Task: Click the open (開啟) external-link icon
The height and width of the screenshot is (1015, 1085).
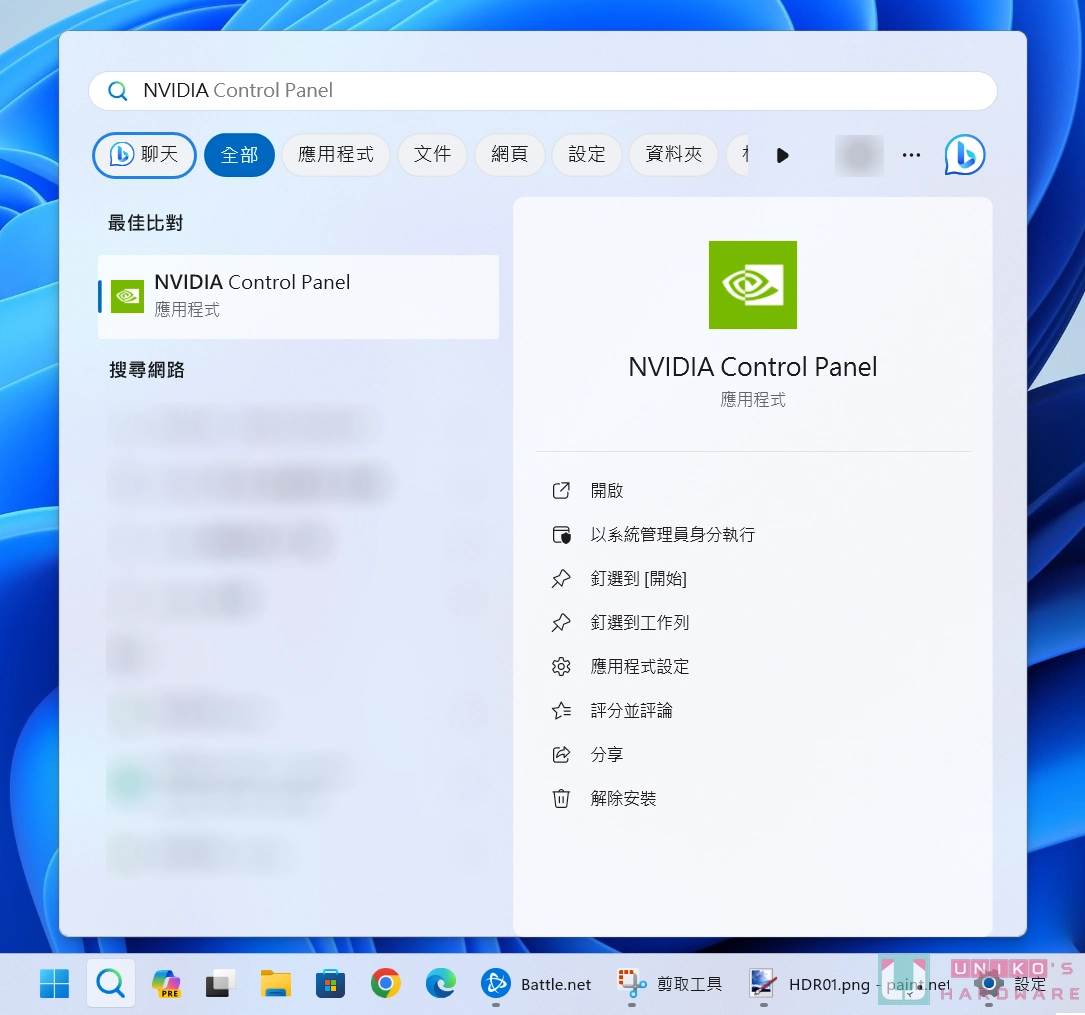Action: [561, 491]
